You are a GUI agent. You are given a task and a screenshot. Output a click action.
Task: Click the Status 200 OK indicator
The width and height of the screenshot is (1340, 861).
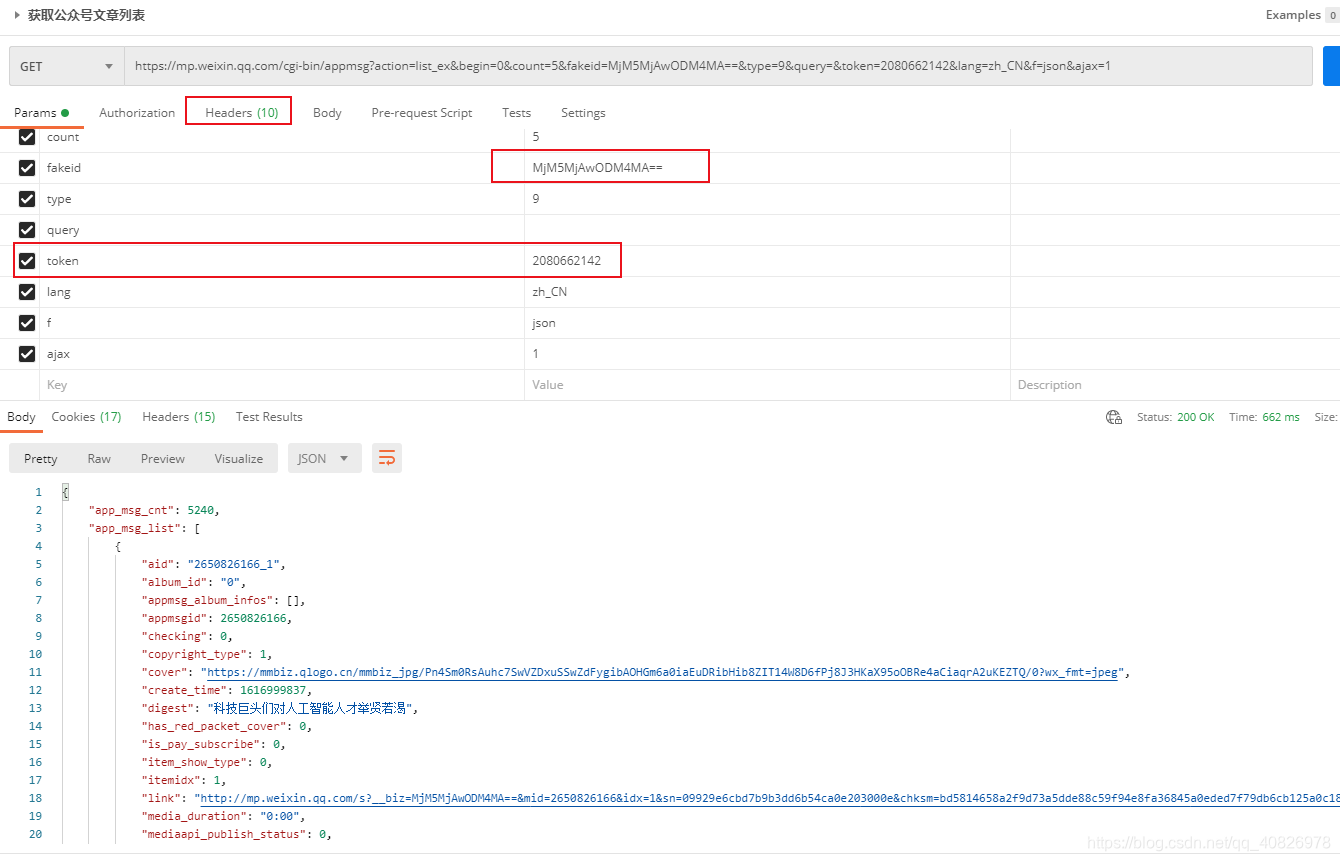pyautogui.click(x=1176, y=417)
